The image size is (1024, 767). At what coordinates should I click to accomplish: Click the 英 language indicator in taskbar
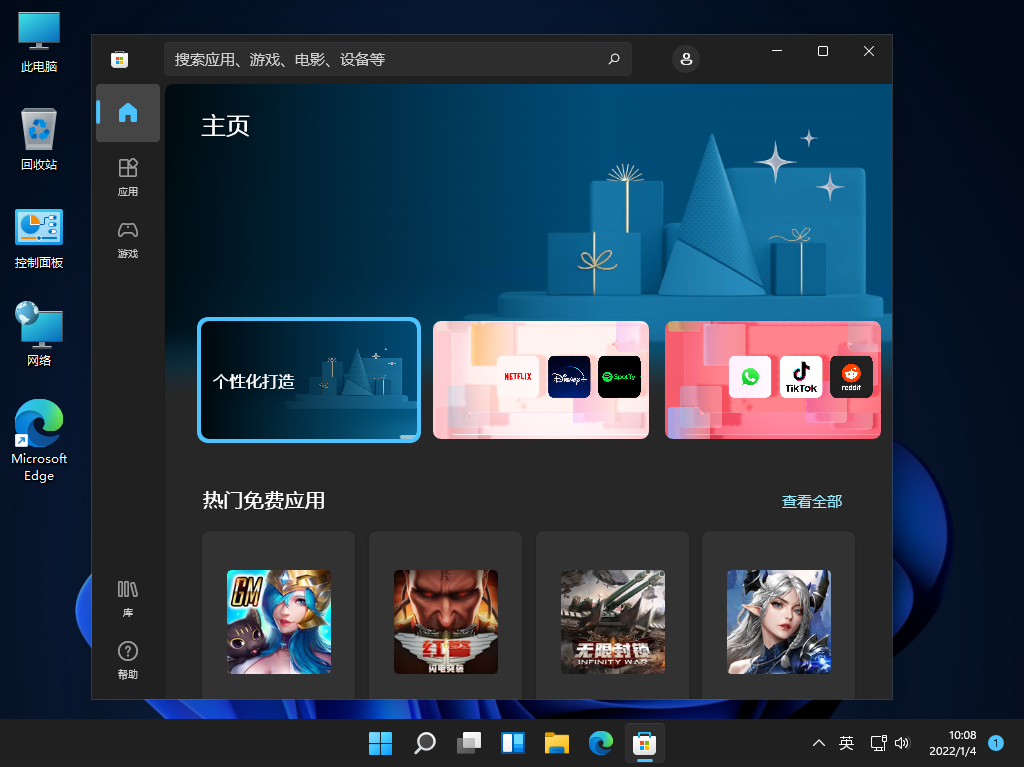pos(845,743)
